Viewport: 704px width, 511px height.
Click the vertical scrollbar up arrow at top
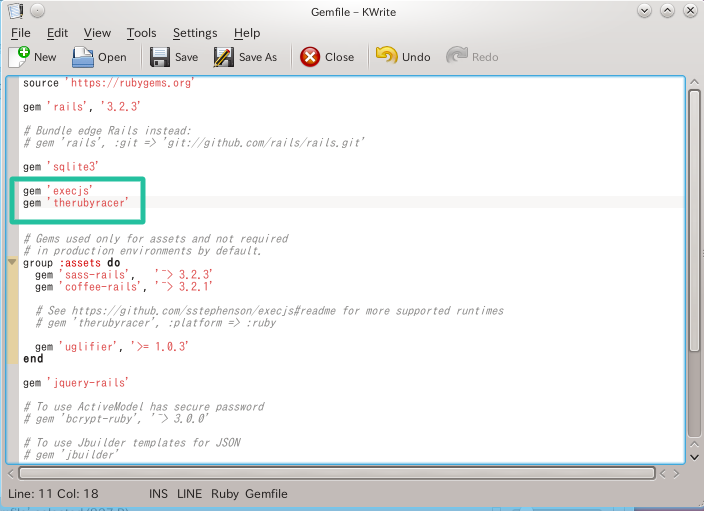[x=694, y=82]
